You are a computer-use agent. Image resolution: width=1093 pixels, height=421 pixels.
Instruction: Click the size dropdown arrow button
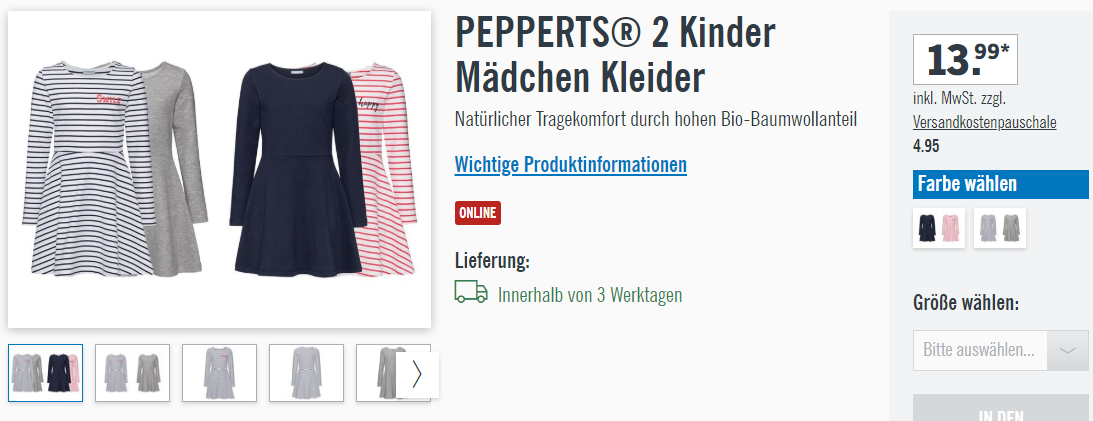pyautogui.click(x=1067, y=351)
